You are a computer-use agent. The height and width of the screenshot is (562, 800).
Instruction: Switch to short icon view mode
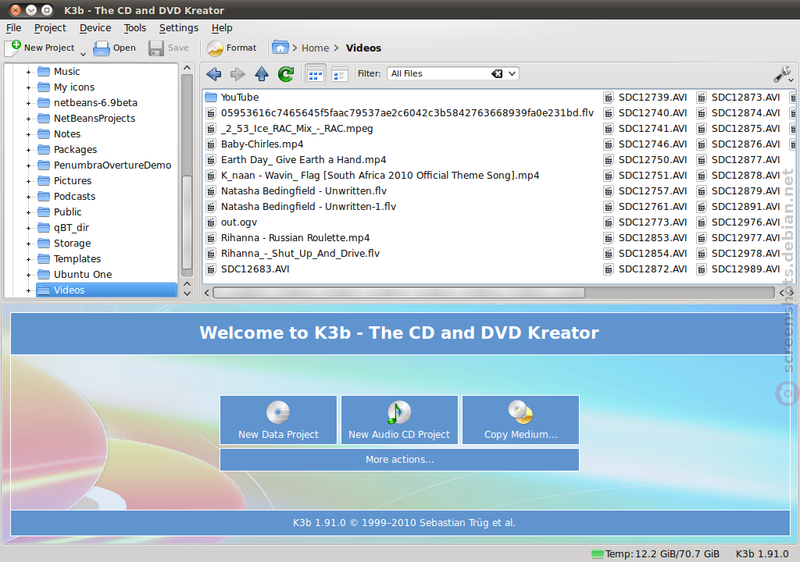pos(315,75)
